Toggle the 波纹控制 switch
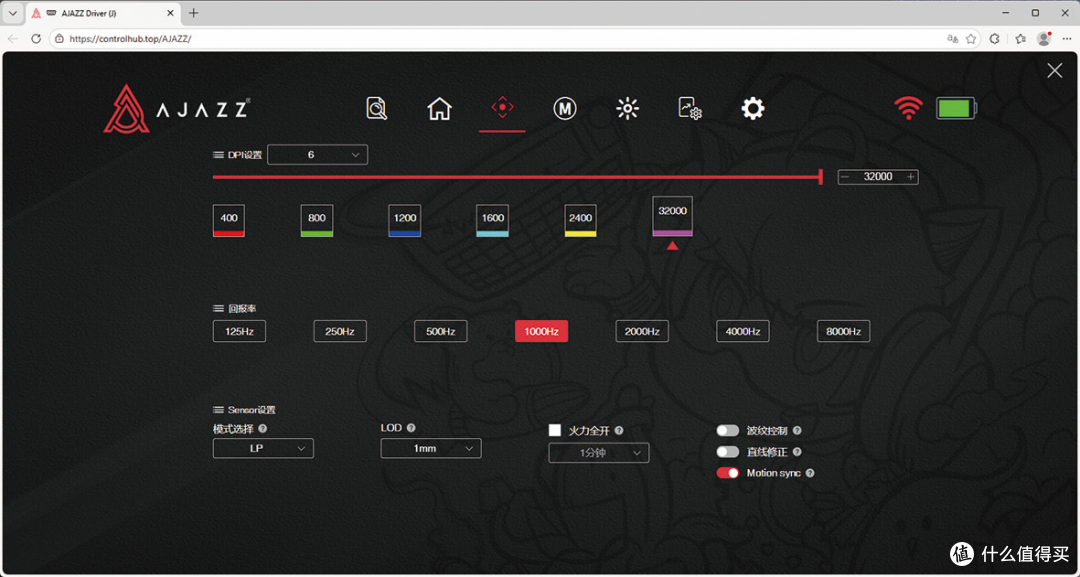Screen dimensions: 1080x577 [727, 431]
